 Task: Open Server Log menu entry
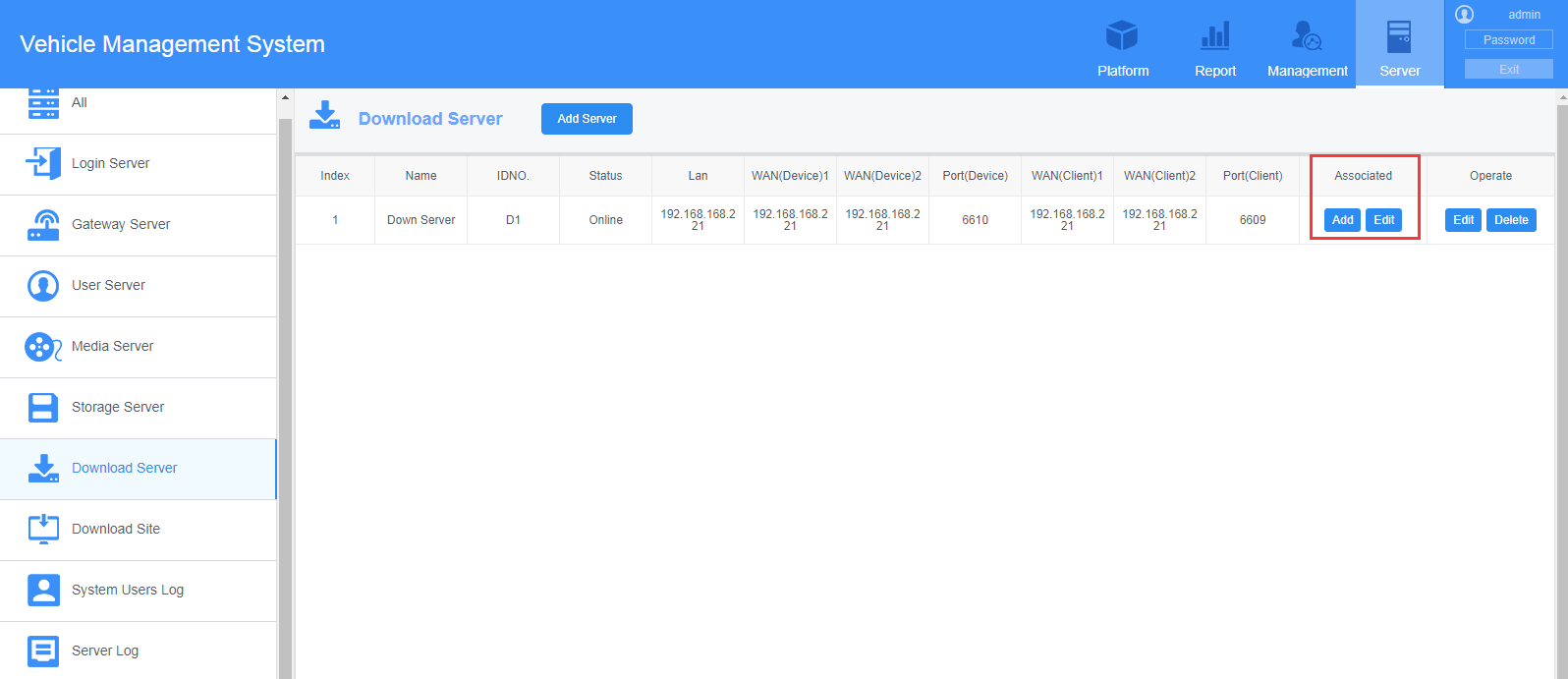(138, 651)
